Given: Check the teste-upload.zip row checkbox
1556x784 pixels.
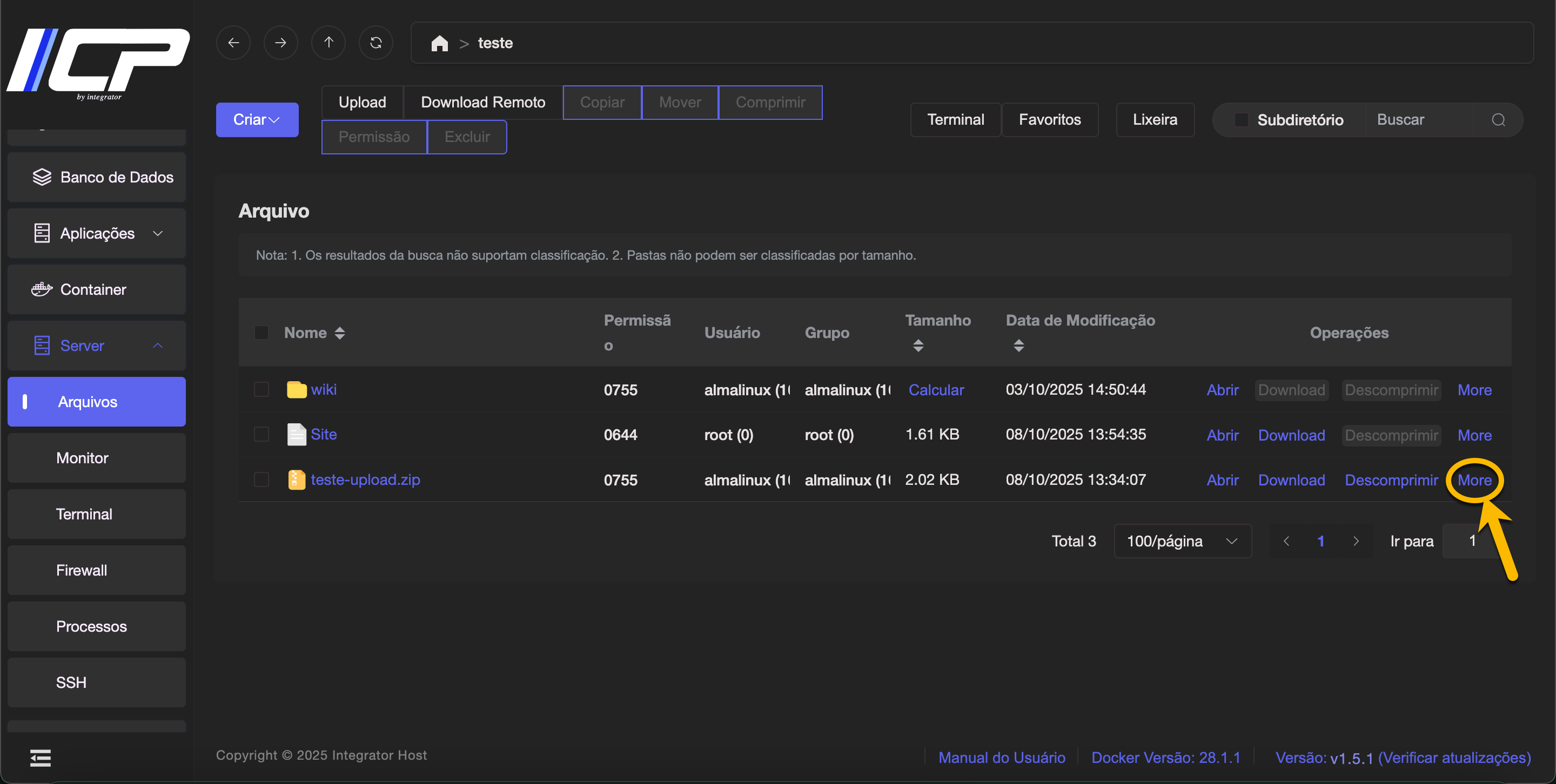Looking at the screenshot, I should click(x=261, y=480).
